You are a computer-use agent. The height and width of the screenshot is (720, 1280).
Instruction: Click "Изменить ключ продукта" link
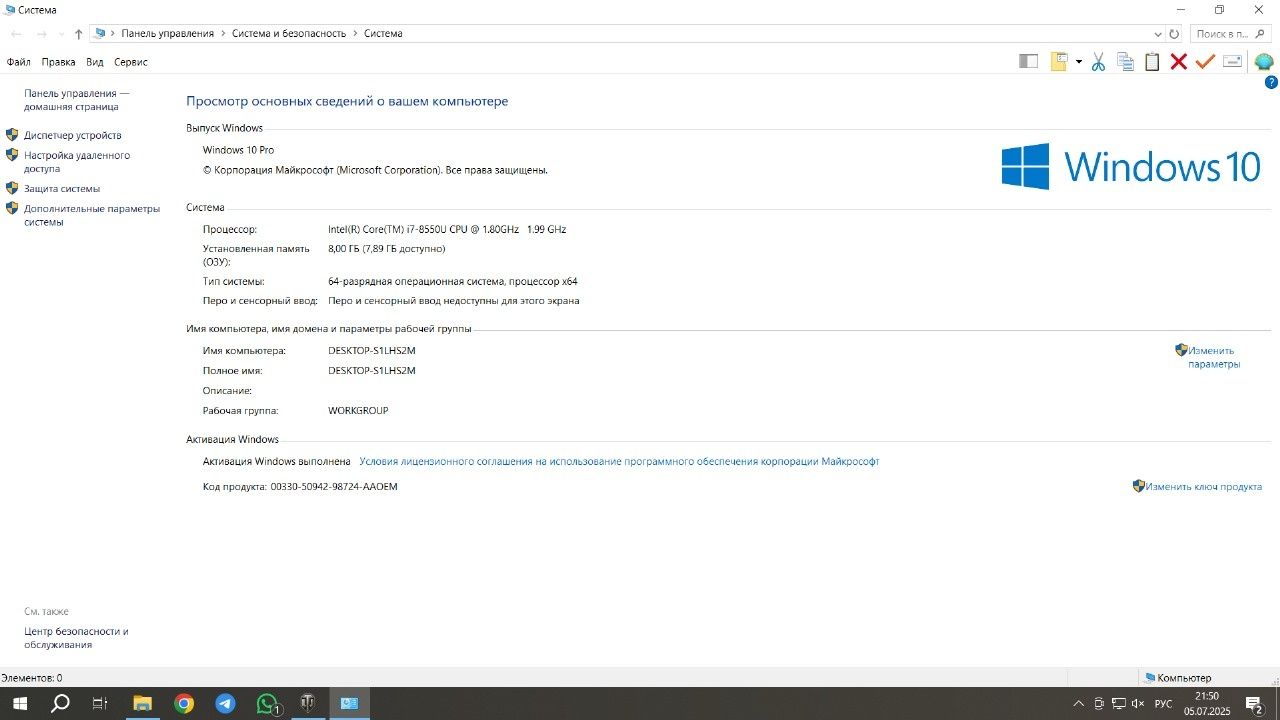pyautogui.click(x=1203, y=487)
